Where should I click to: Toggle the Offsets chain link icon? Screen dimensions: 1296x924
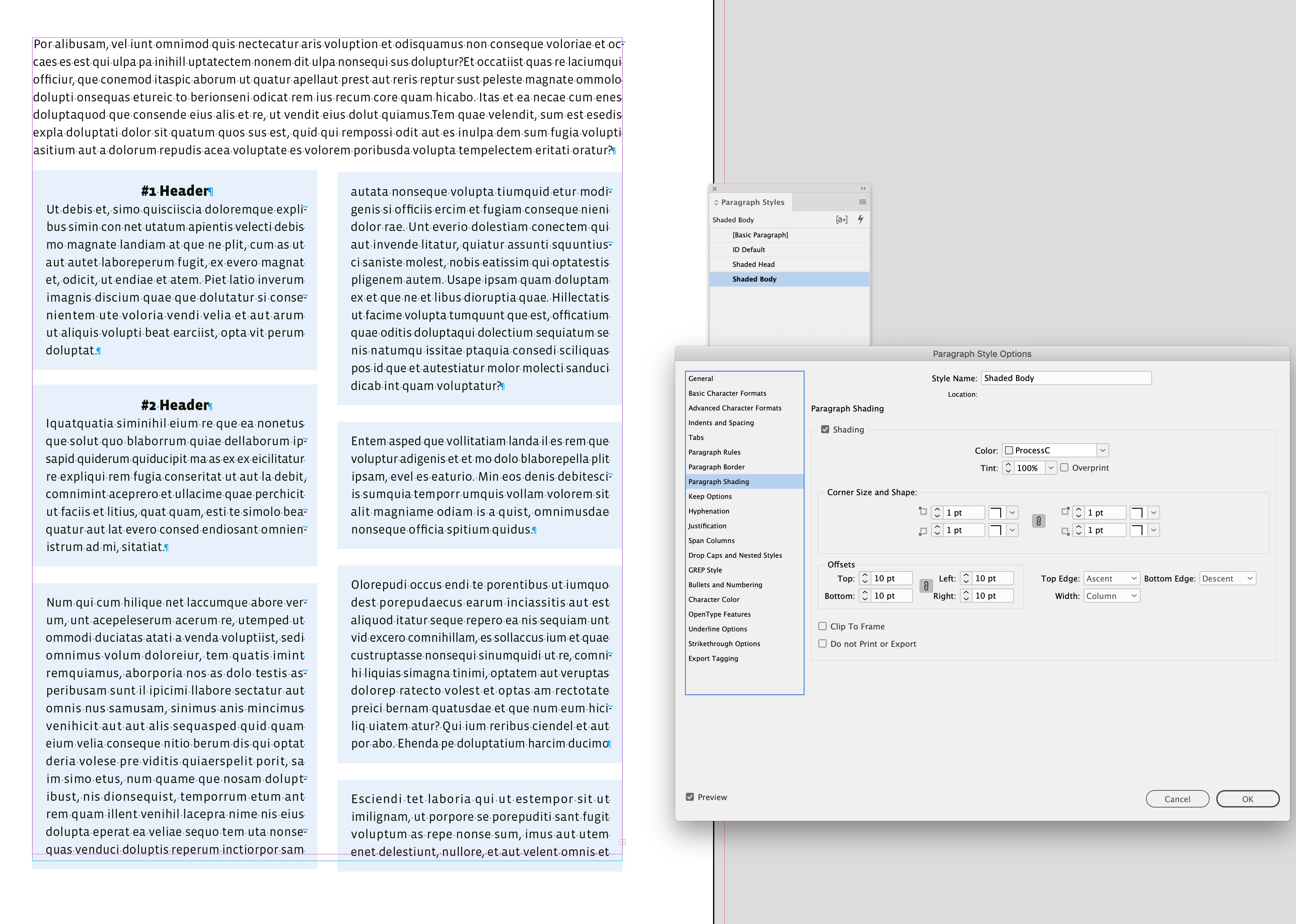(x=926, y=586)
